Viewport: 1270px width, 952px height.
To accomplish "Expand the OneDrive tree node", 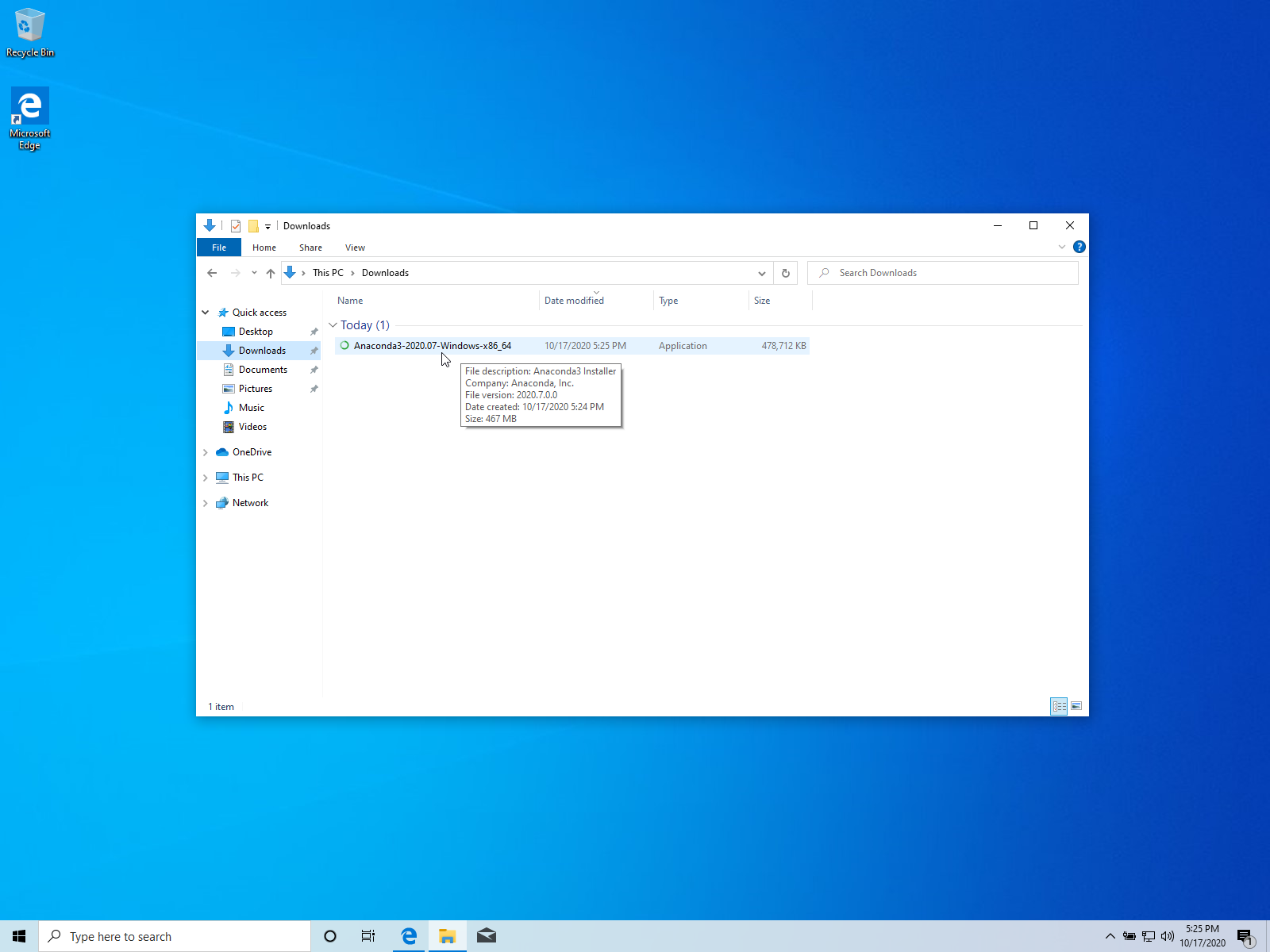I will (206, 452).
